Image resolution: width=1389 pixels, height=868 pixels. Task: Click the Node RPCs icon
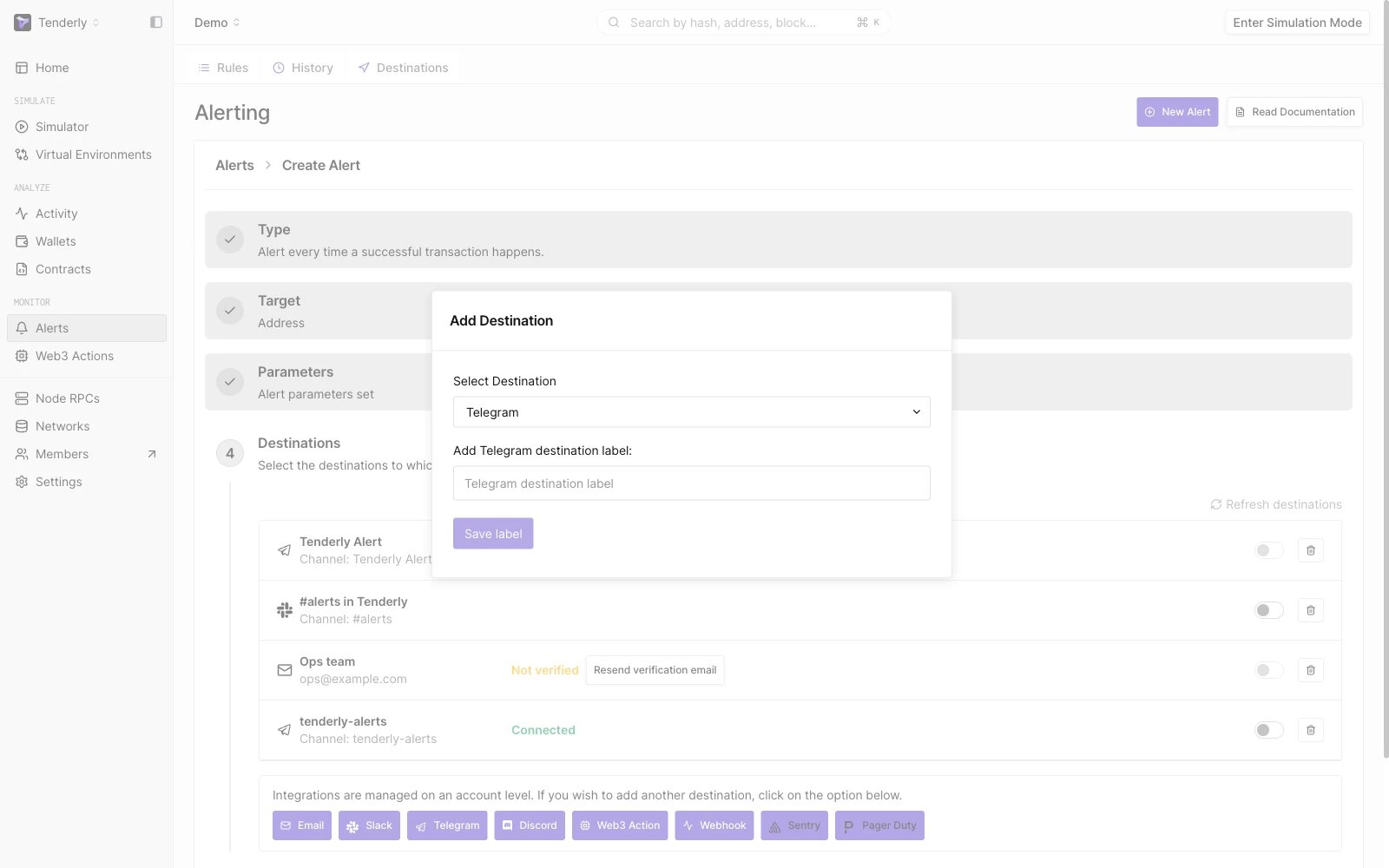click(22, 398)
